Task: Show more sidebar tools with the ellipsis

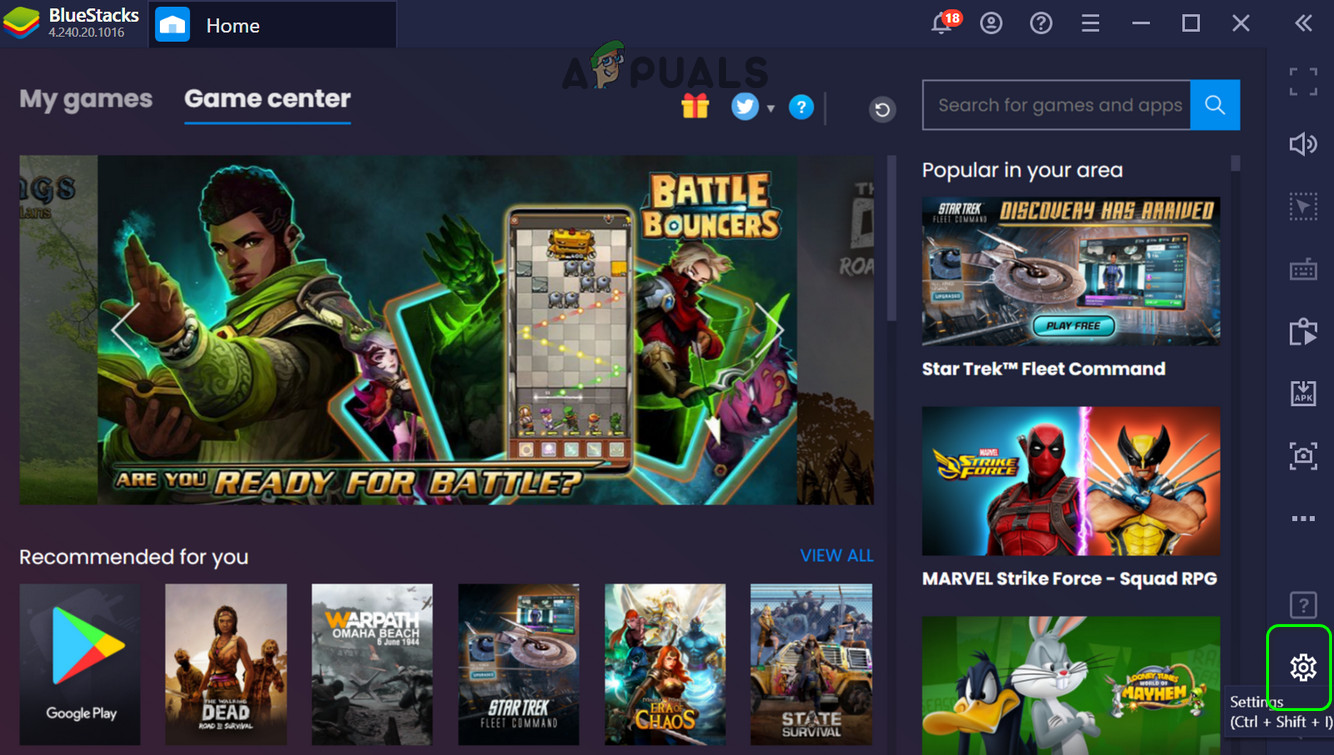Action: point(1303,518)
